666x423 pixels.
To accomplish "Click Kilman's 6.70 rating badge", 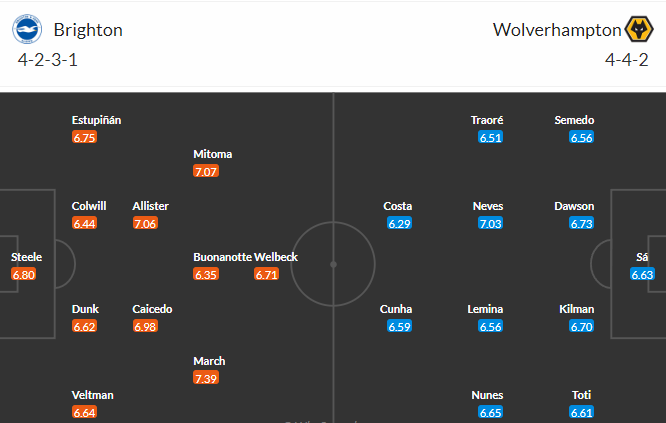I will pos(581,327).
